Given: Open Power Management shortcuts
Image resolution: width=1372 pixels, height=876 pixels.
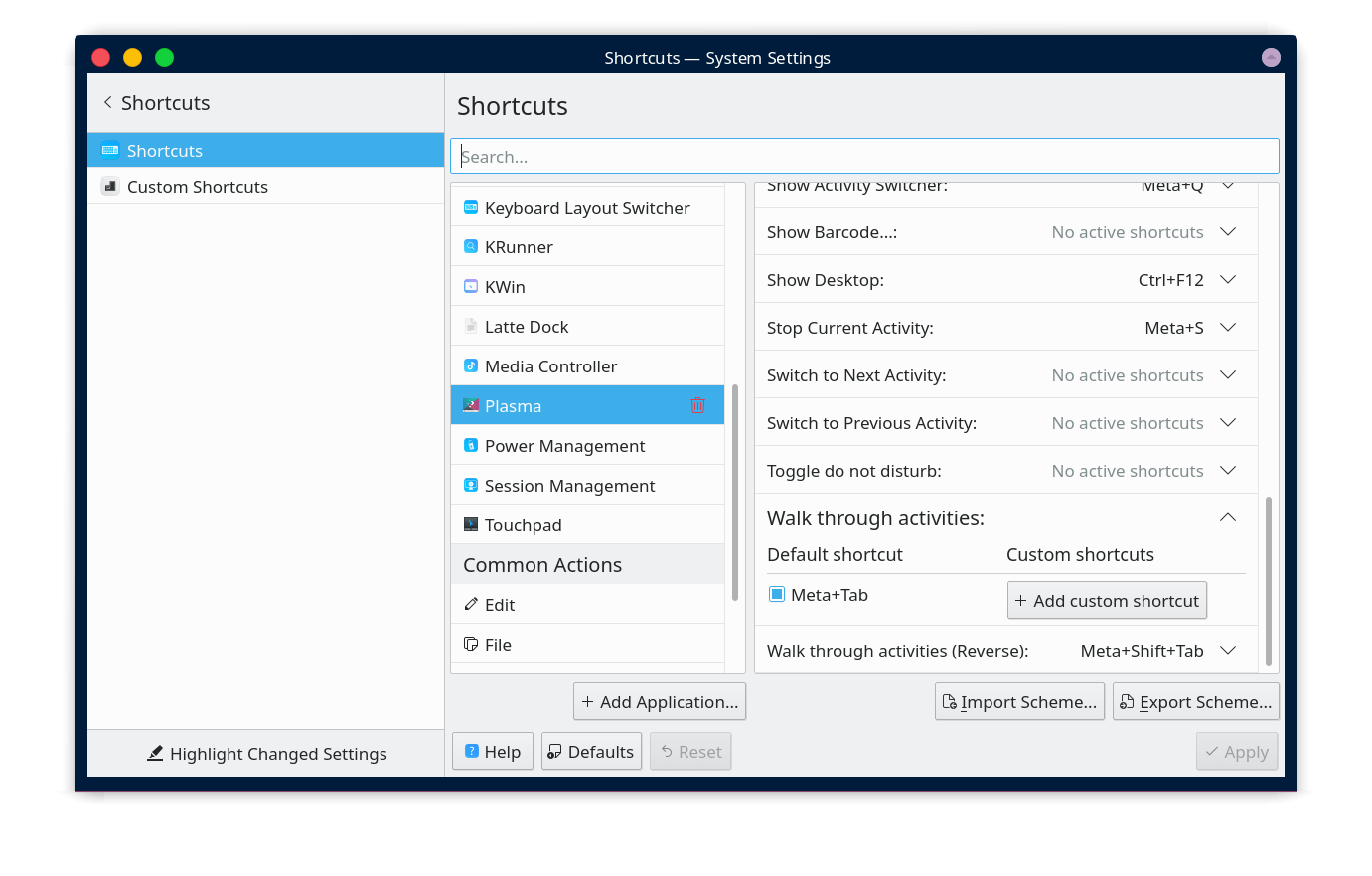Looking at the screenshot, I should (564, 445).
